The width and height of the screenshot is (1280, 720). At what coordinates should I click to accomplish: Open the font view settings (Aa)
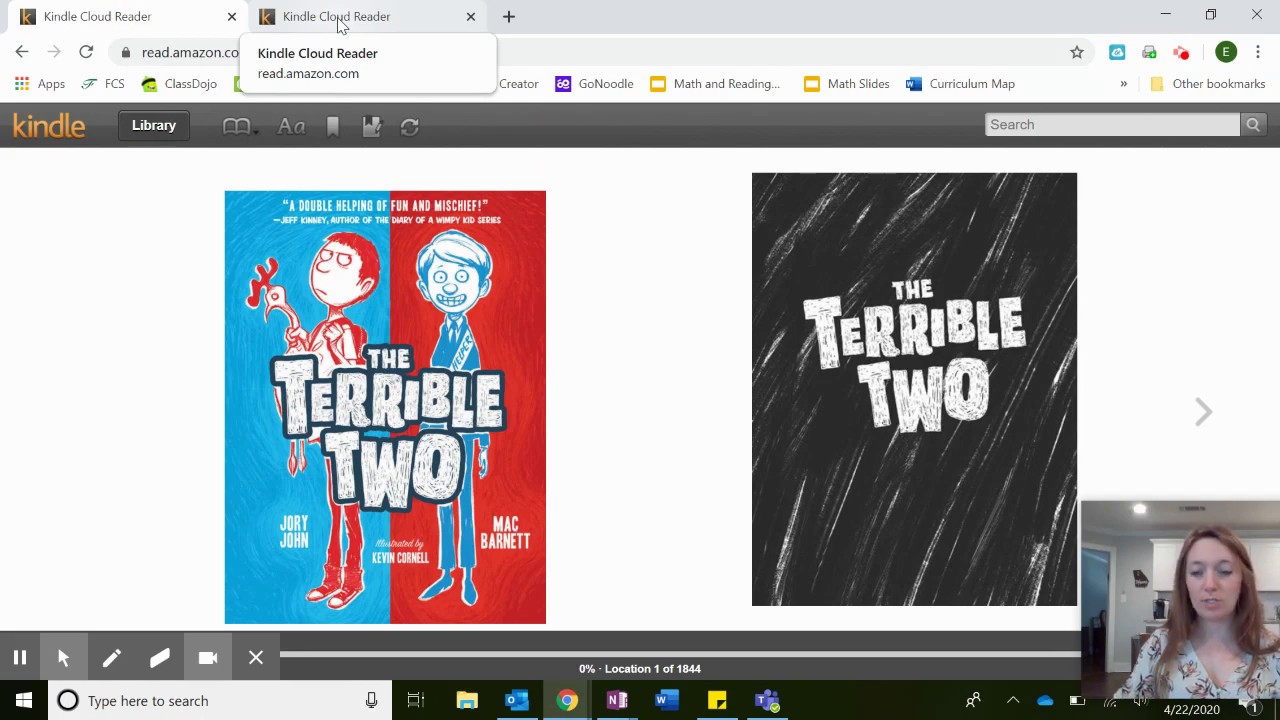[x=291, y=126]
